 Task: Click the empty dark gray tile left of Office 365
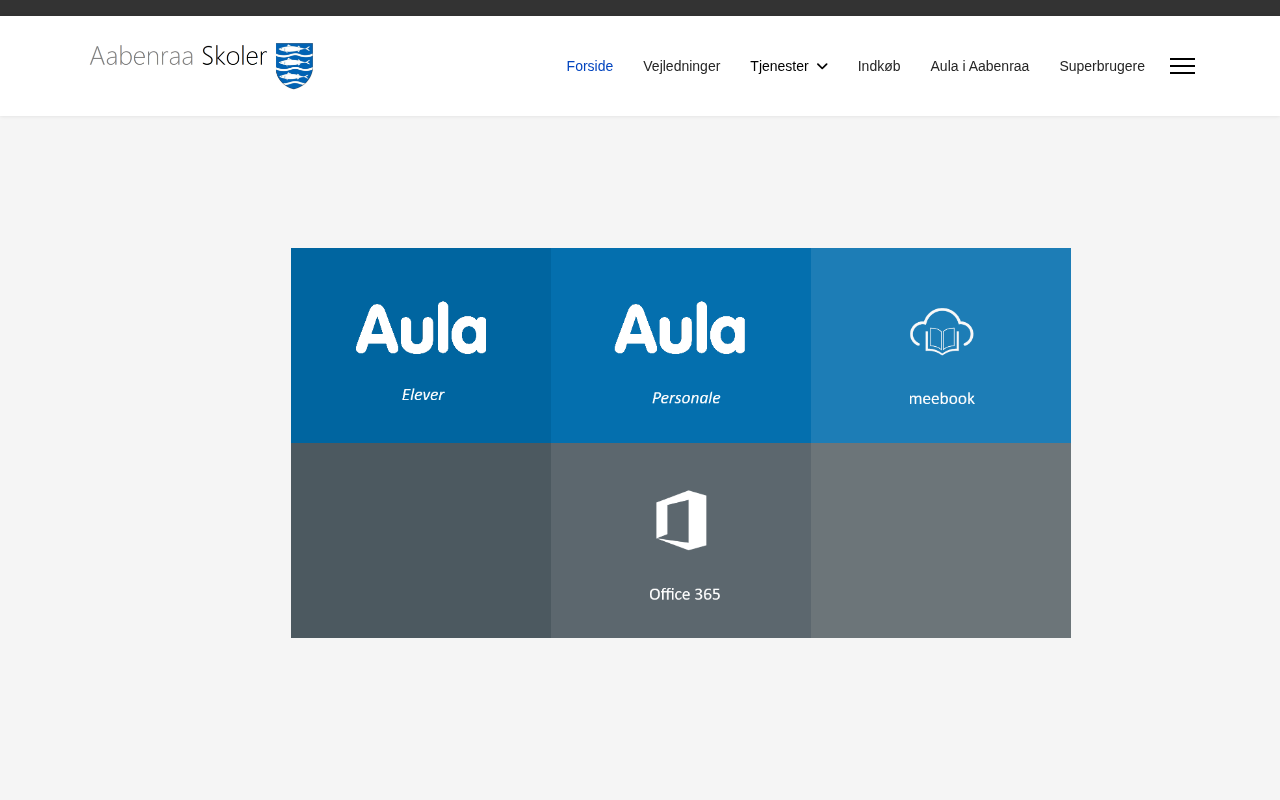421,540
